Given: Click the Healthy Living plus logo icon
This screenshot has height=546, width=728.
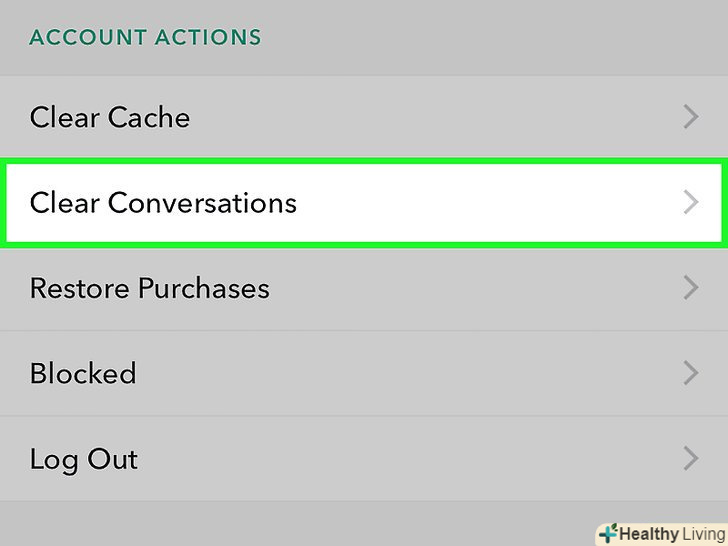Looking at the screenshot, I should pos(607,533).
